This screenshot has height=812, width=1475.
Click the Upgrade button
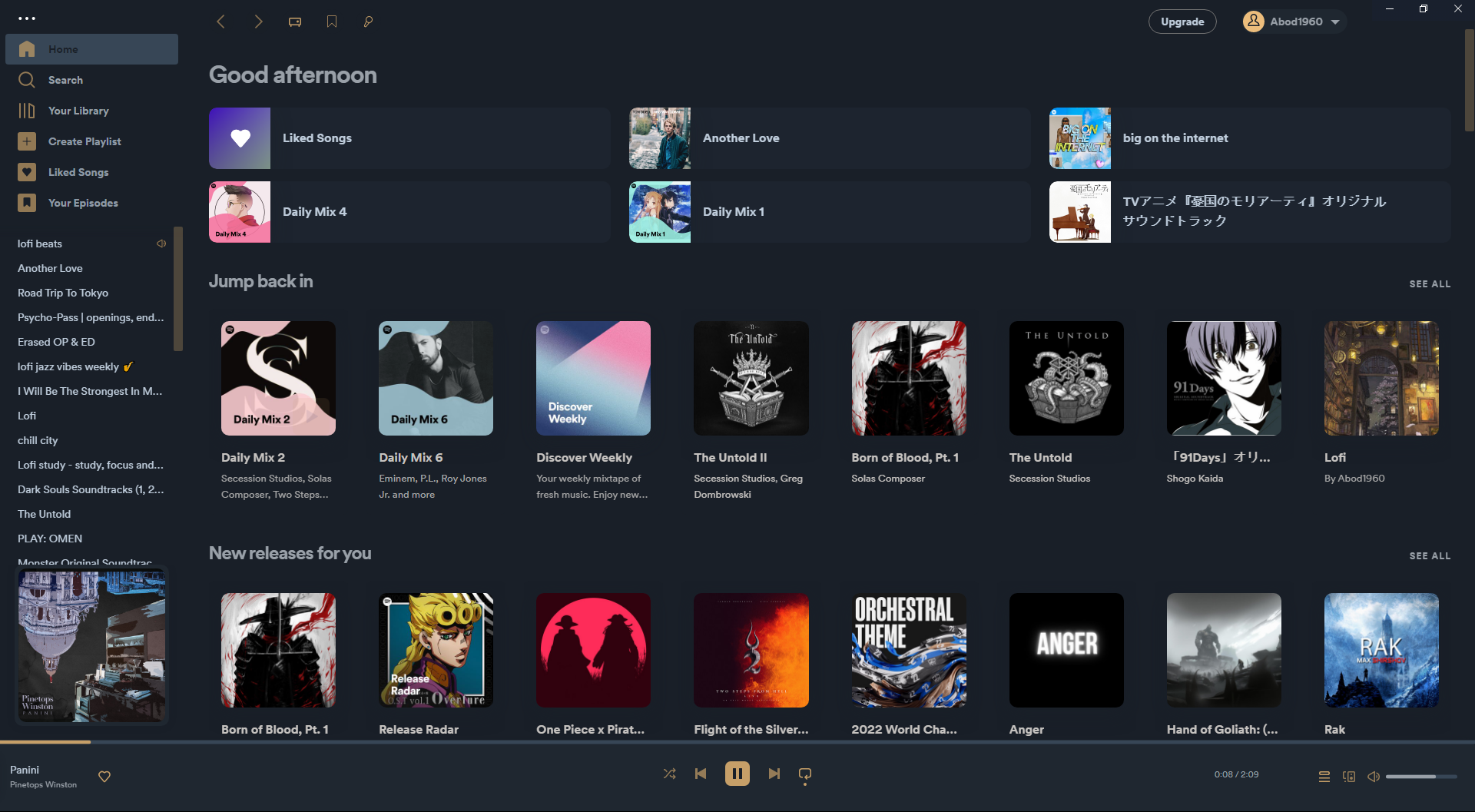[1182, 22]
